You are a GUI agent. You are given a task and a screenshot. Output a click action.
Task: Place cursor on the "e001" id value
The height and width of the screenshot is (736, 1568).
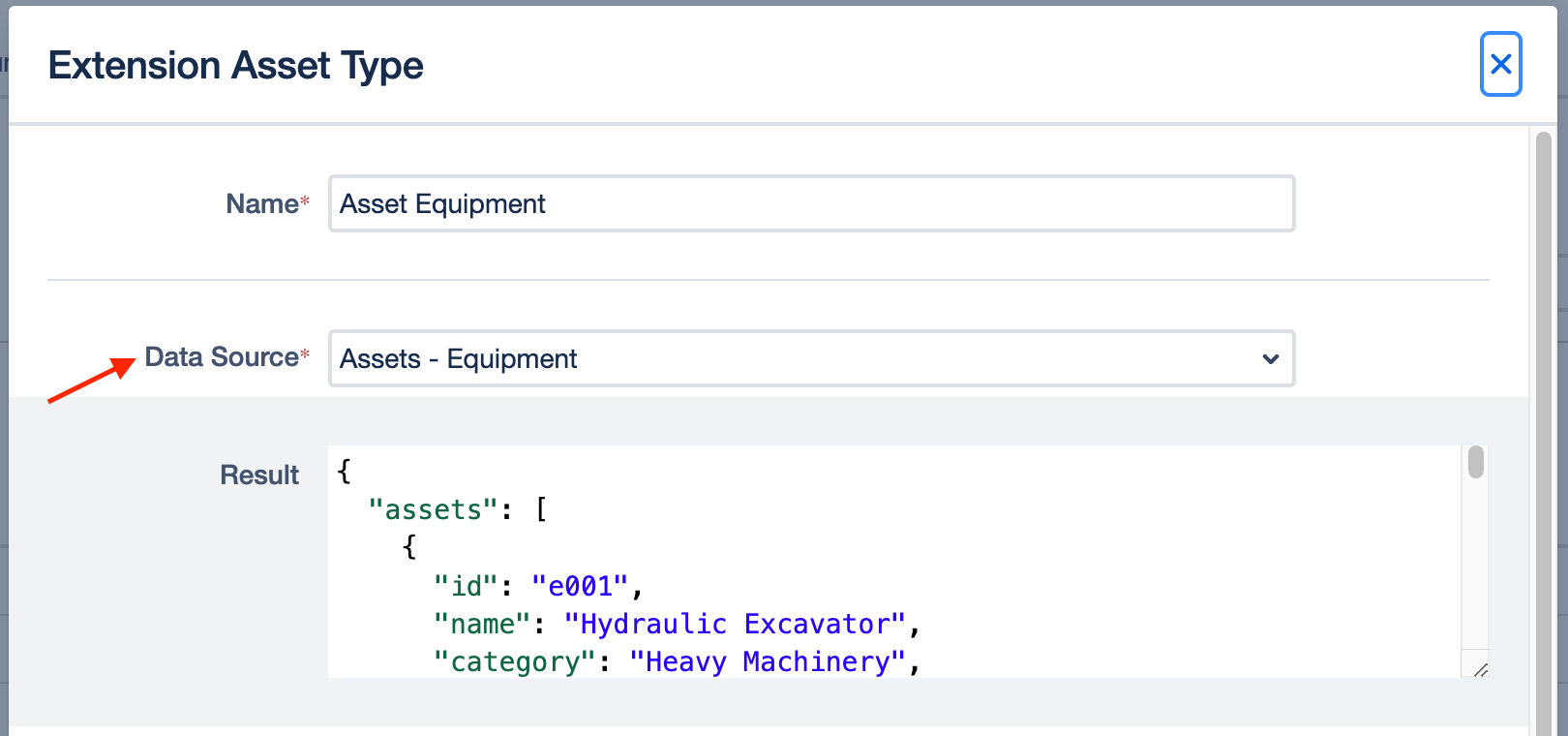coord(580,587)
